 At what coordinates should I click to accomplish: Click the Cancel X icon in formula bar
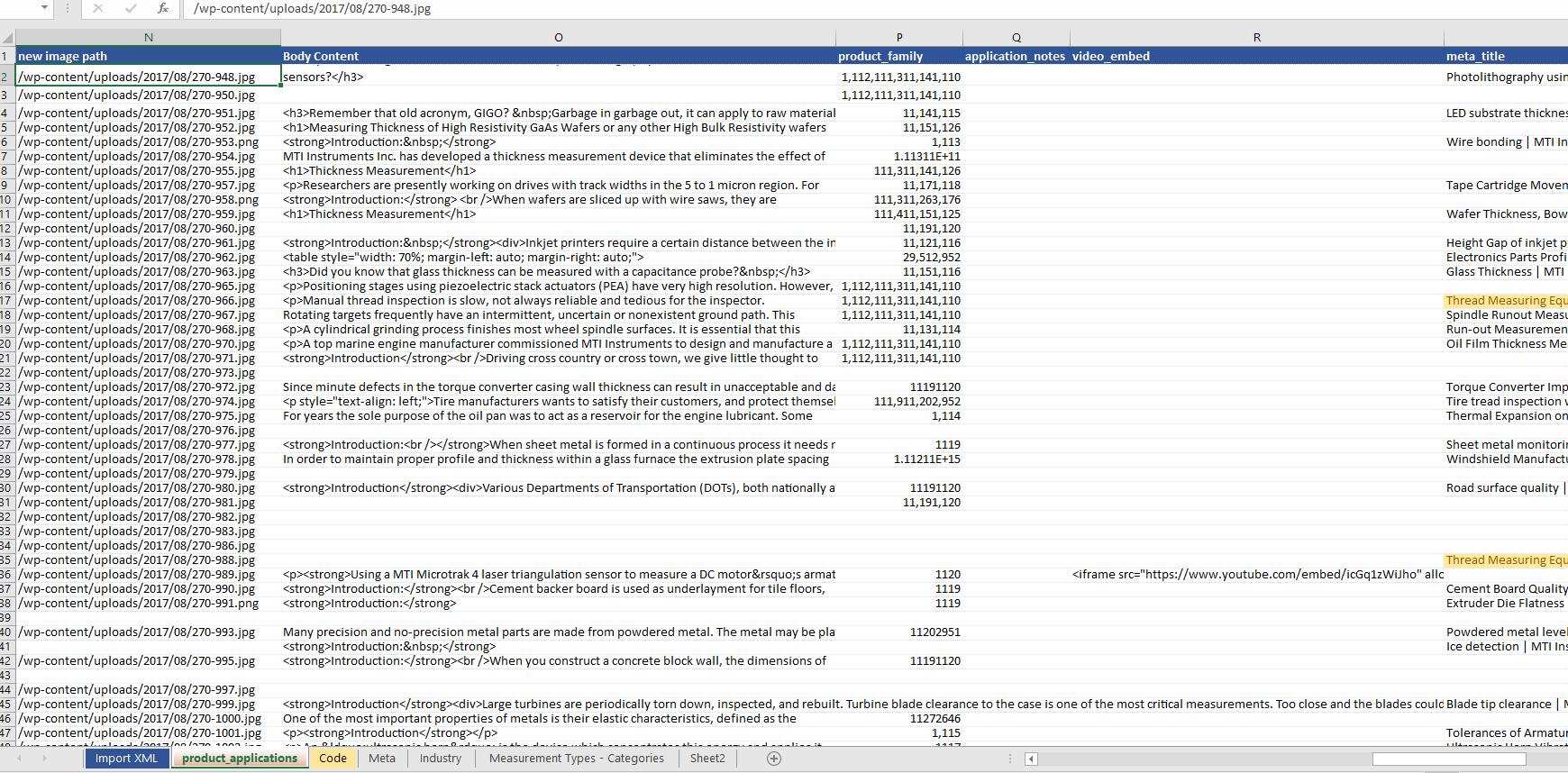click(x=97, y=8)
